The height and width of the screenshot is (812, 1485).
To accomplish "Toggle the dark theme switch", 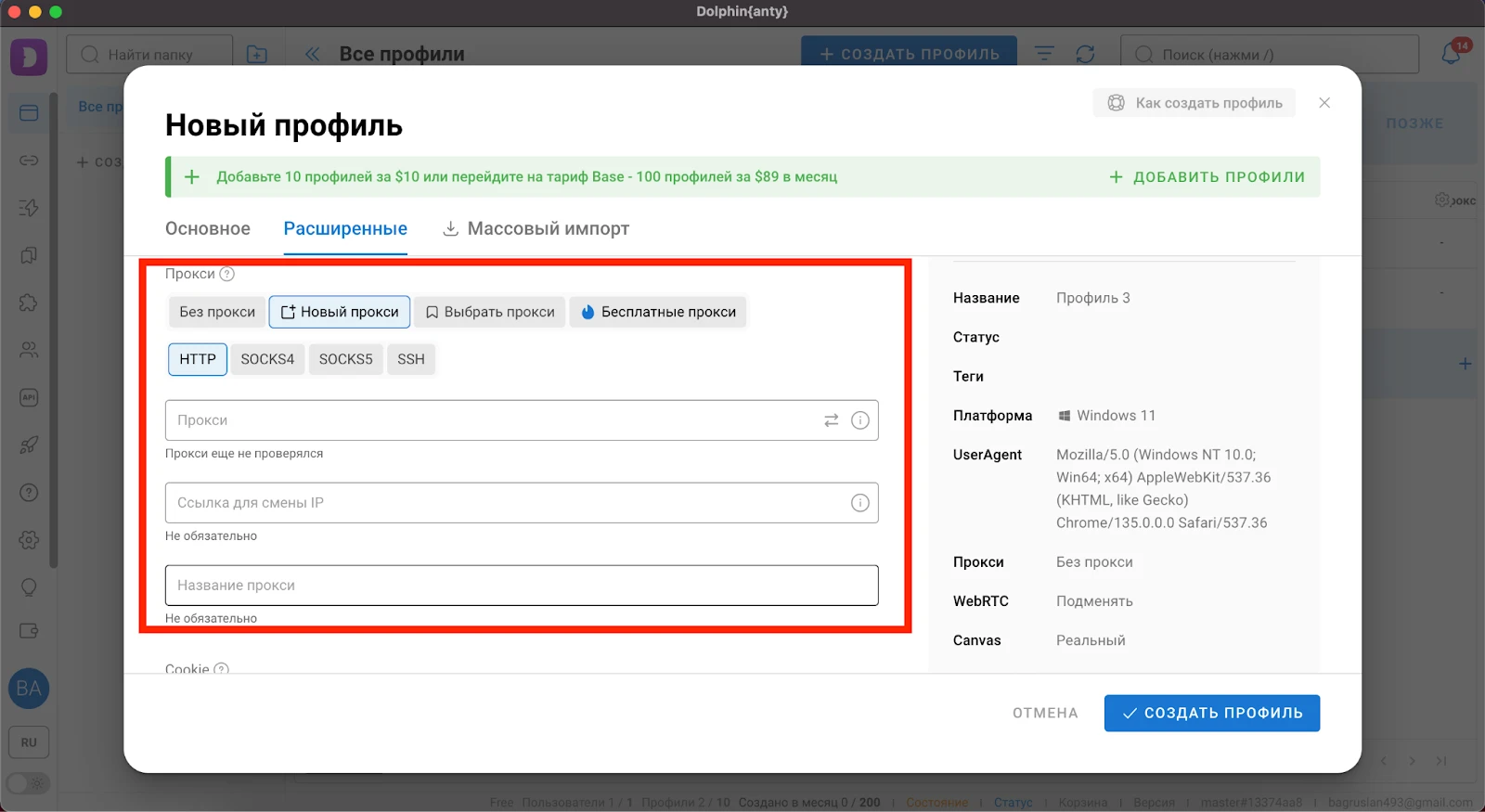I will tap(29, 783).
